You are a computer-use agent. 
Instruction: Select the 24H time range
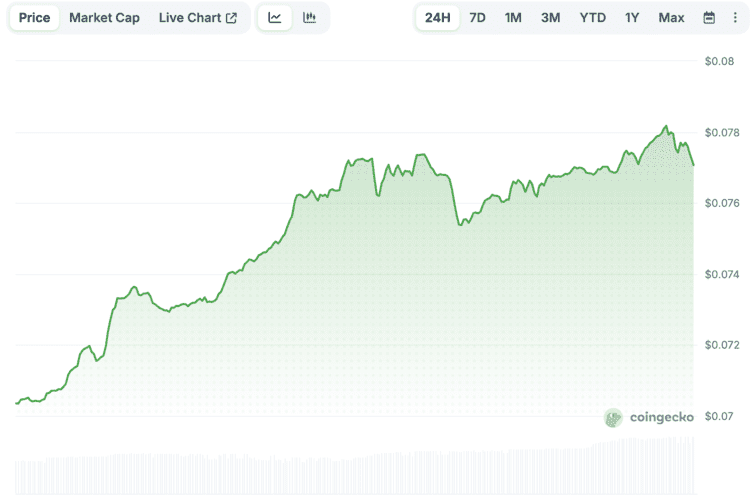(437, 18)
